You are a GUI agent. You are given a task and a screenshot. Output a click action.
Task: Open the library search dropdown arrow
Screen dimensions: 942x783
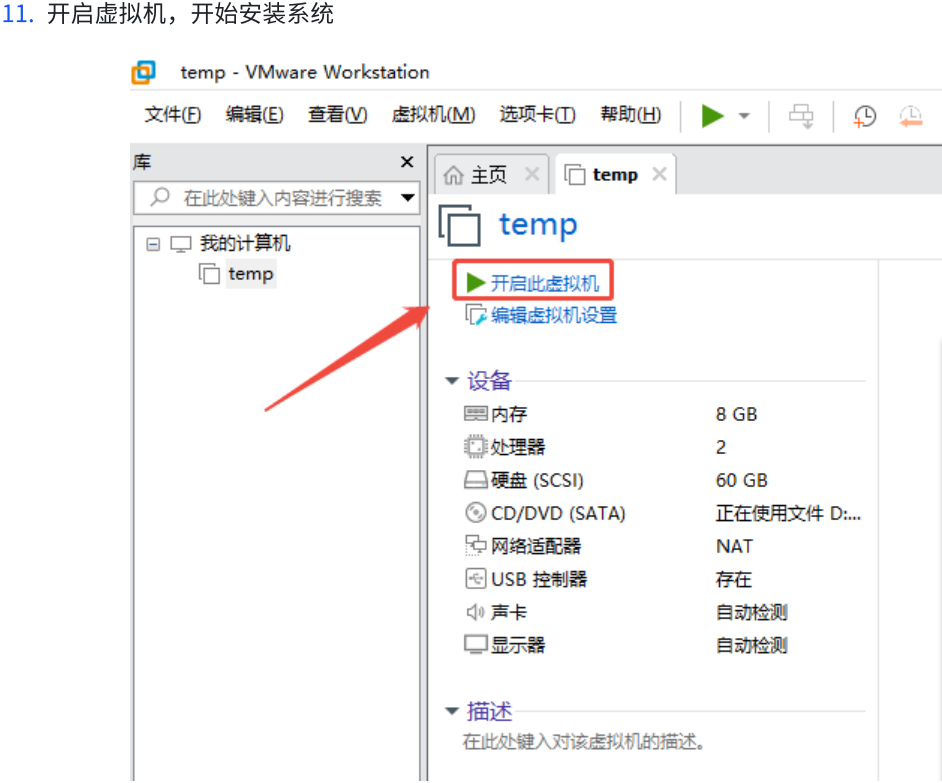point(408,198)
